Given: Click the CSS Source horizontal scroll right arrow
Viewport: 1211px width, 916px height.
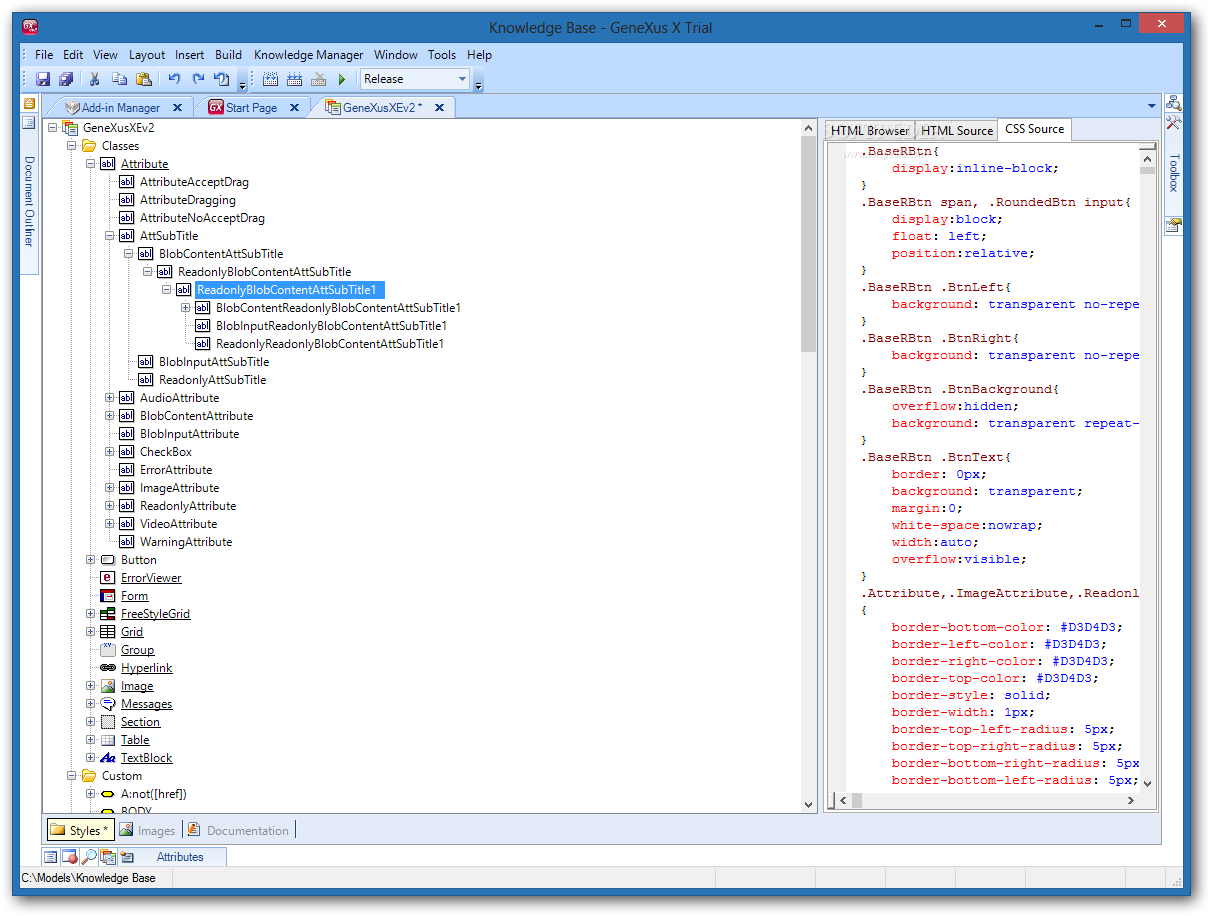Looking at the screenshot, I should click(1131, 801).
